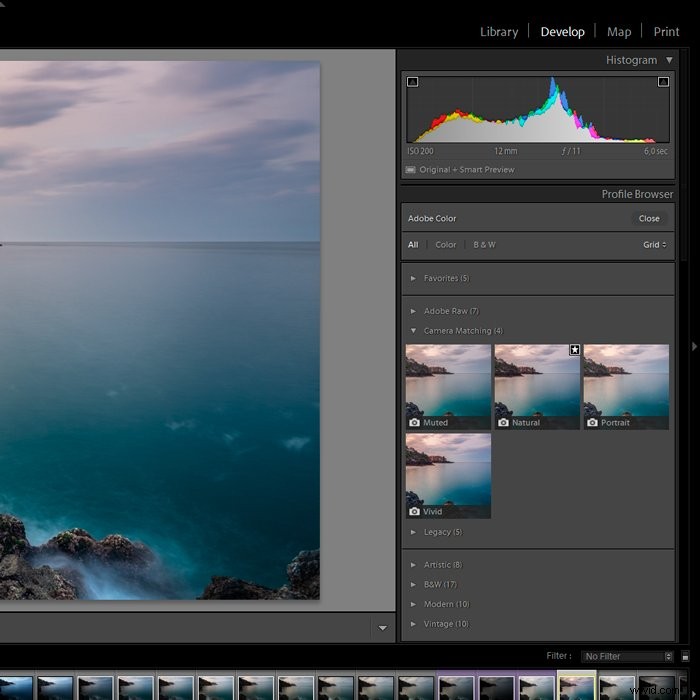Toggle favorite star on Natural profile
The image size is (700, 700).
(x=575, y=350)
